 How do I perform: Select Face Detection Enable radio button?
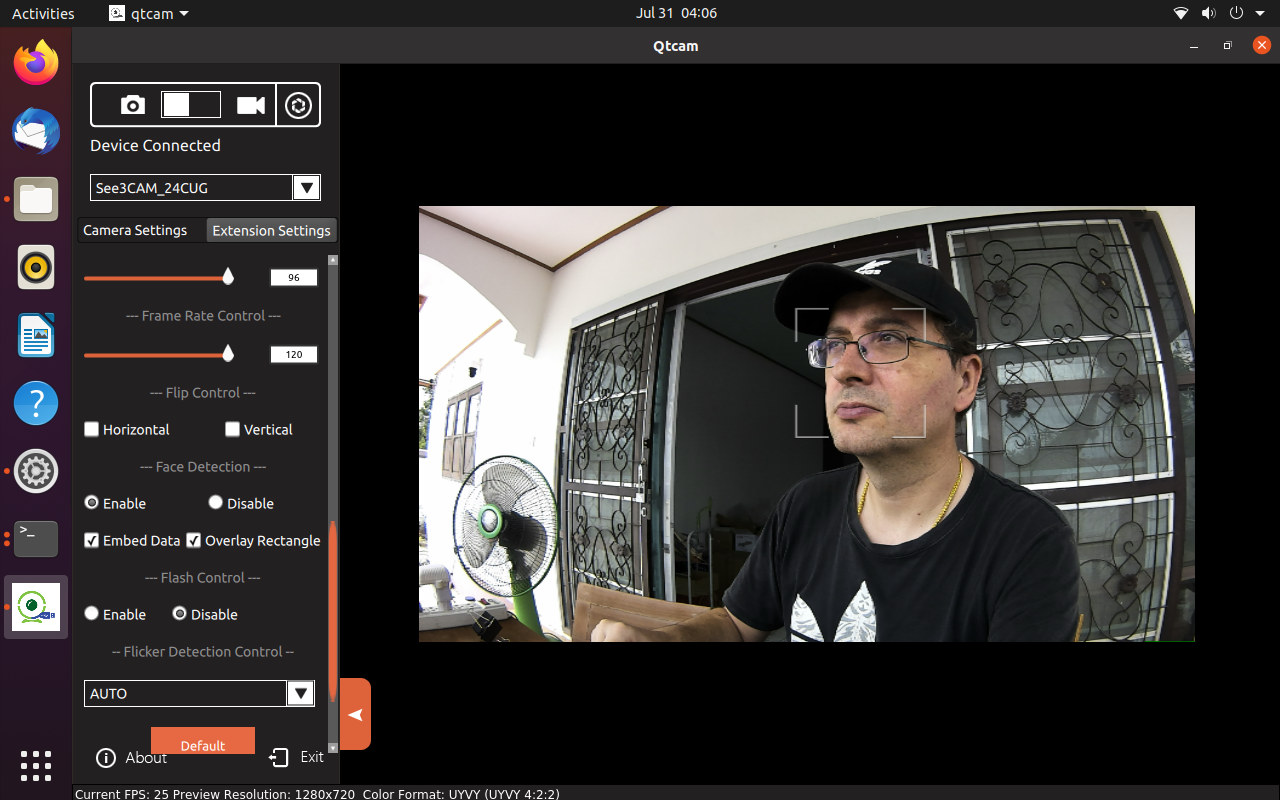[92, 503]
